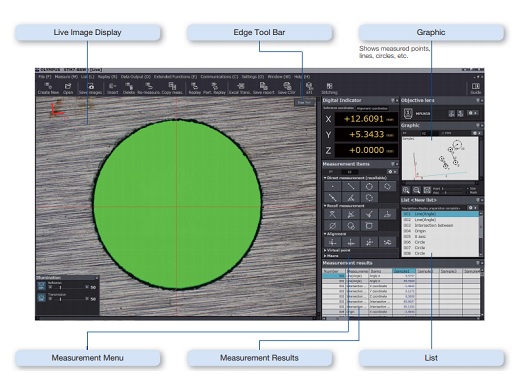Select list row 001 Line(Angle)
The image size is (520, 390).
pyautogui.click(x=440, y=214)
